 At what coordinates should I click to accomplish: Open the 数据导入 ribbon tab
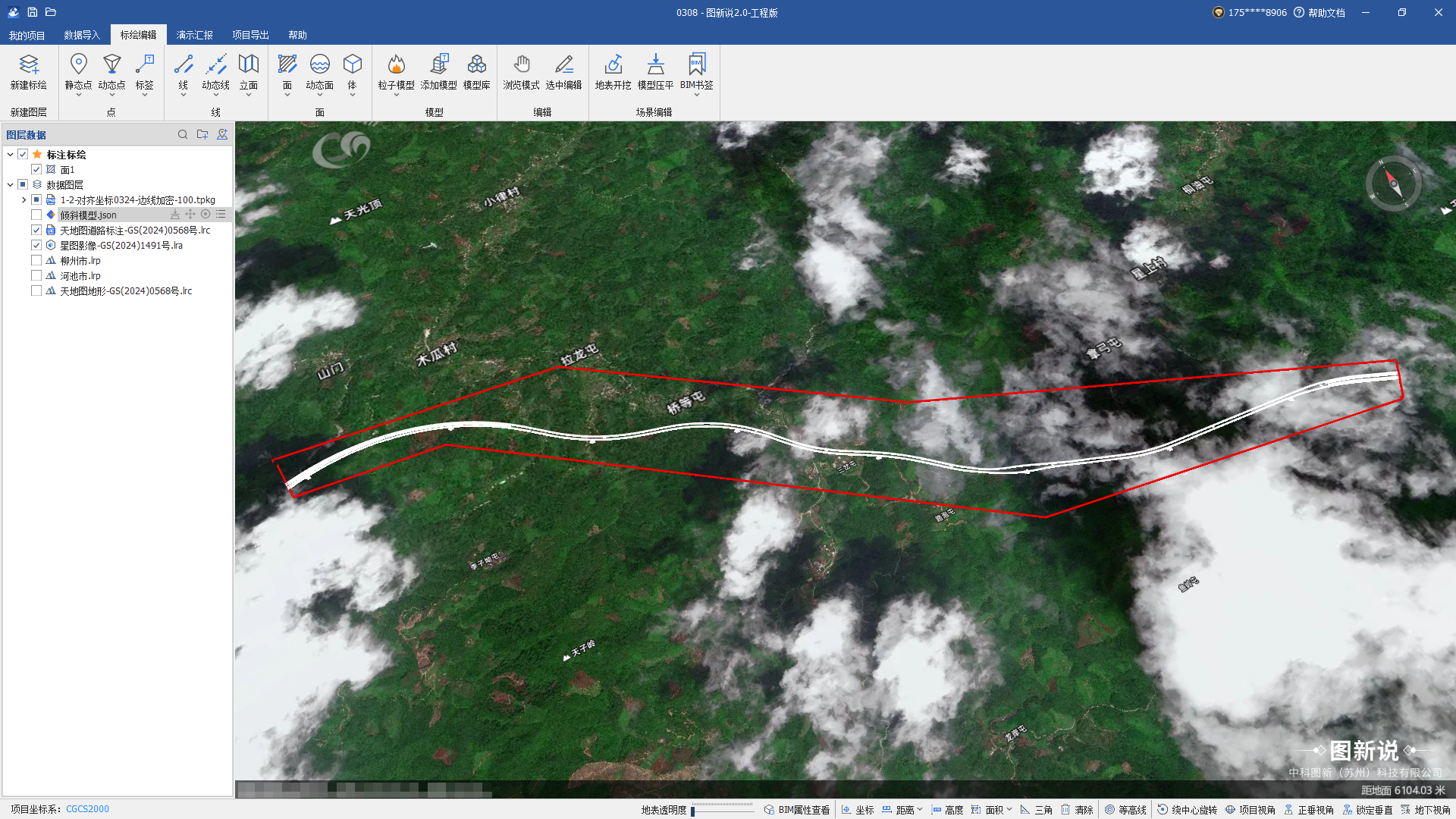[82, 35]
